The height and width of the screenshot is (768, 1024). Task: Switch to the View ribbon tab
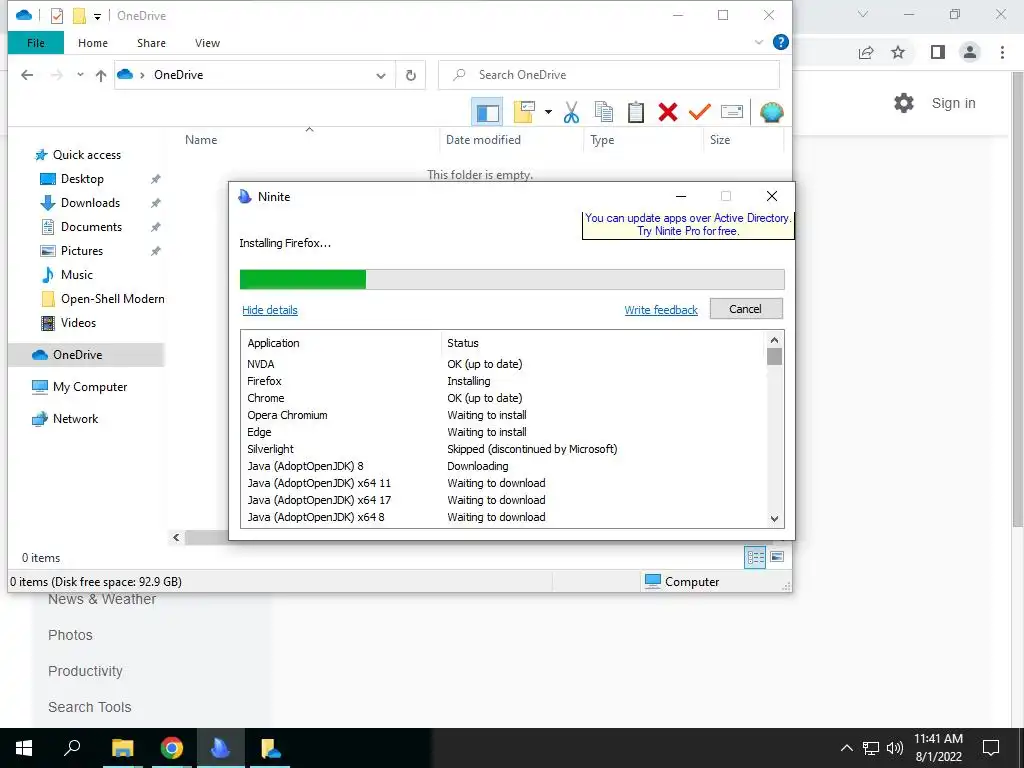coord(207,43)
